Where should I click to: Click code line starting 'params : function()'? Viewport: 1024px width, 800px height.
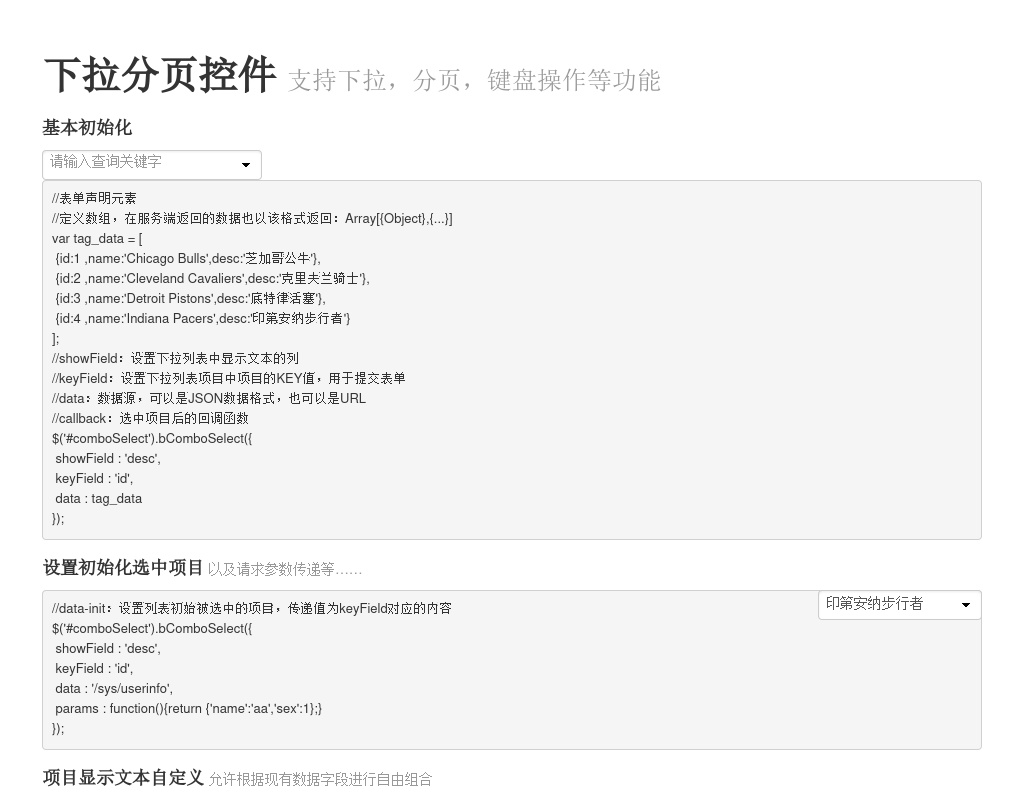pyautogui.click(x=189, y=709)
